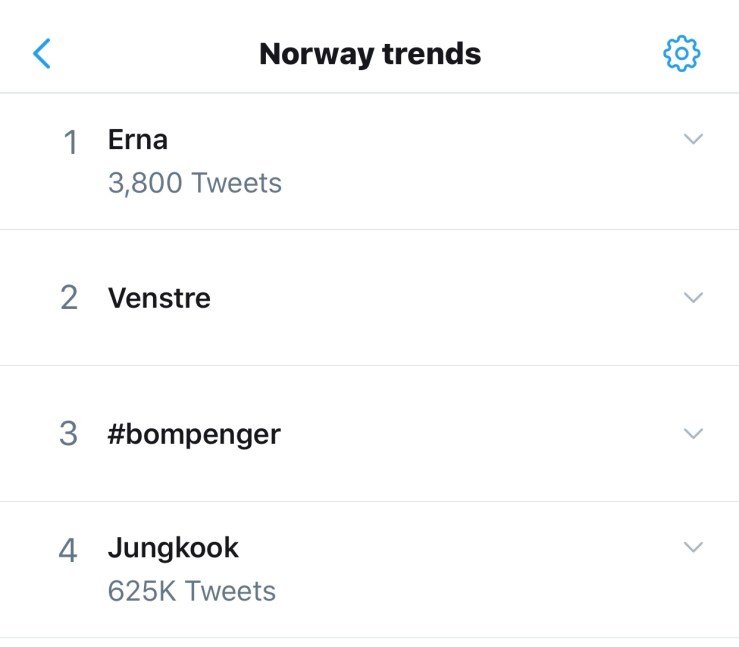Screen dimensions: 739x647
Task: View tweets about Venstre
Action: point(159,298)
